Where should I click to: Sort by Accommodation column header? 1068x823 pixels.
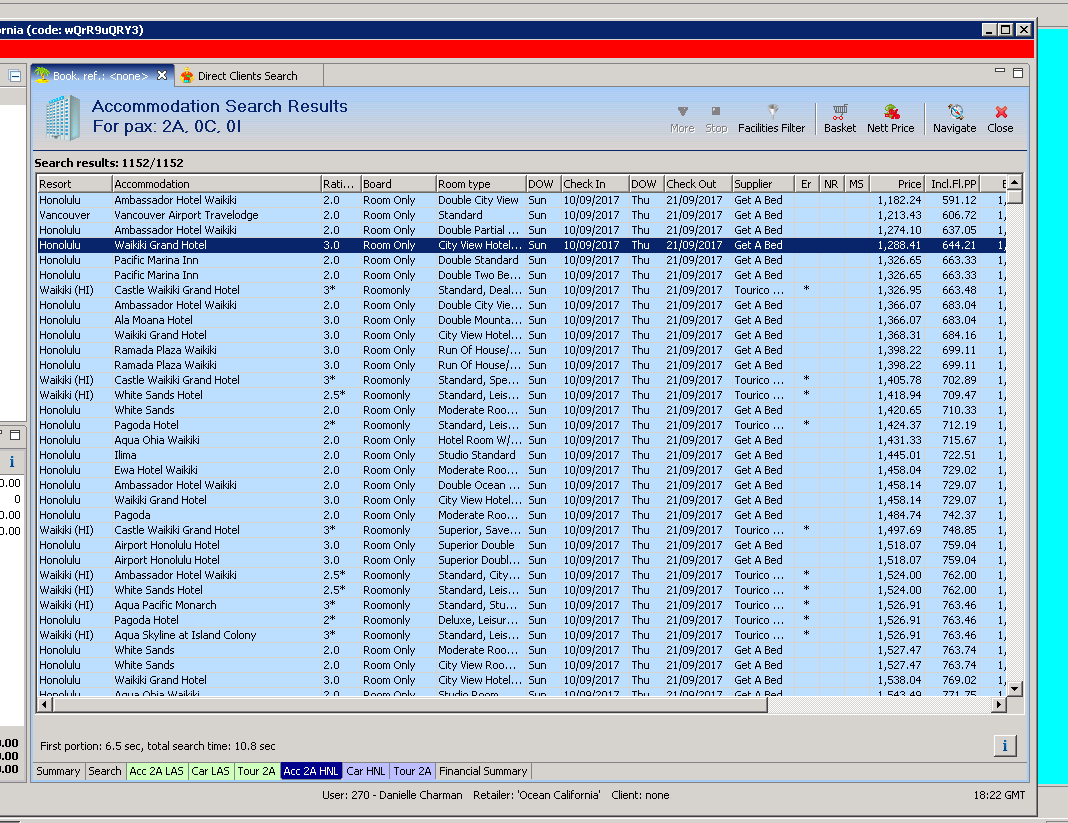click(x=214, y=184)
